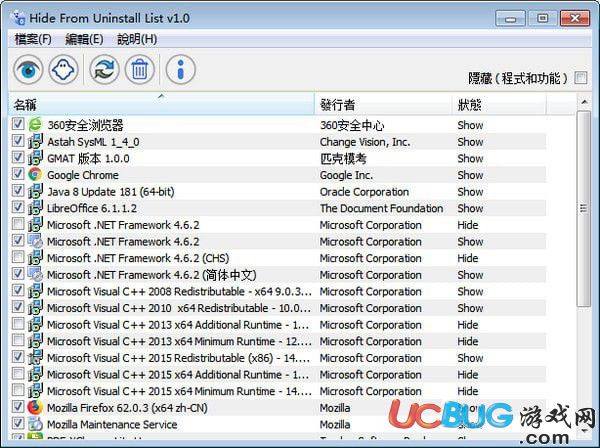Click the ghost (hide) toolbar icon
The width and height of the screenshot is (600, 448).
64,70
